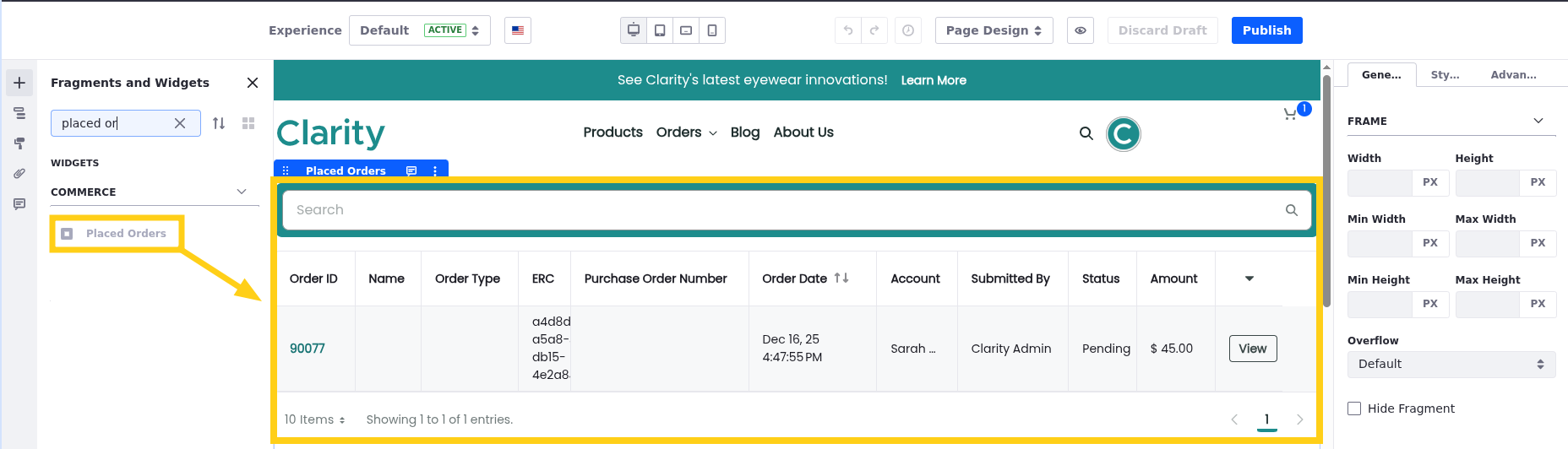
Task: Click the redo button
Action: [x=874, y=30]
